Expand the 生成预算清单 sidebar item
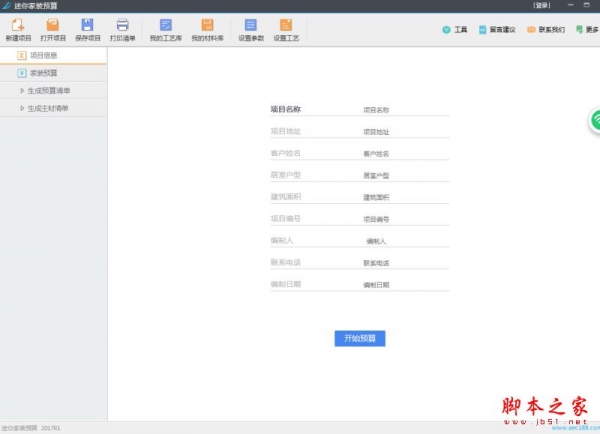600x434 pixels. tap(49, 91)
